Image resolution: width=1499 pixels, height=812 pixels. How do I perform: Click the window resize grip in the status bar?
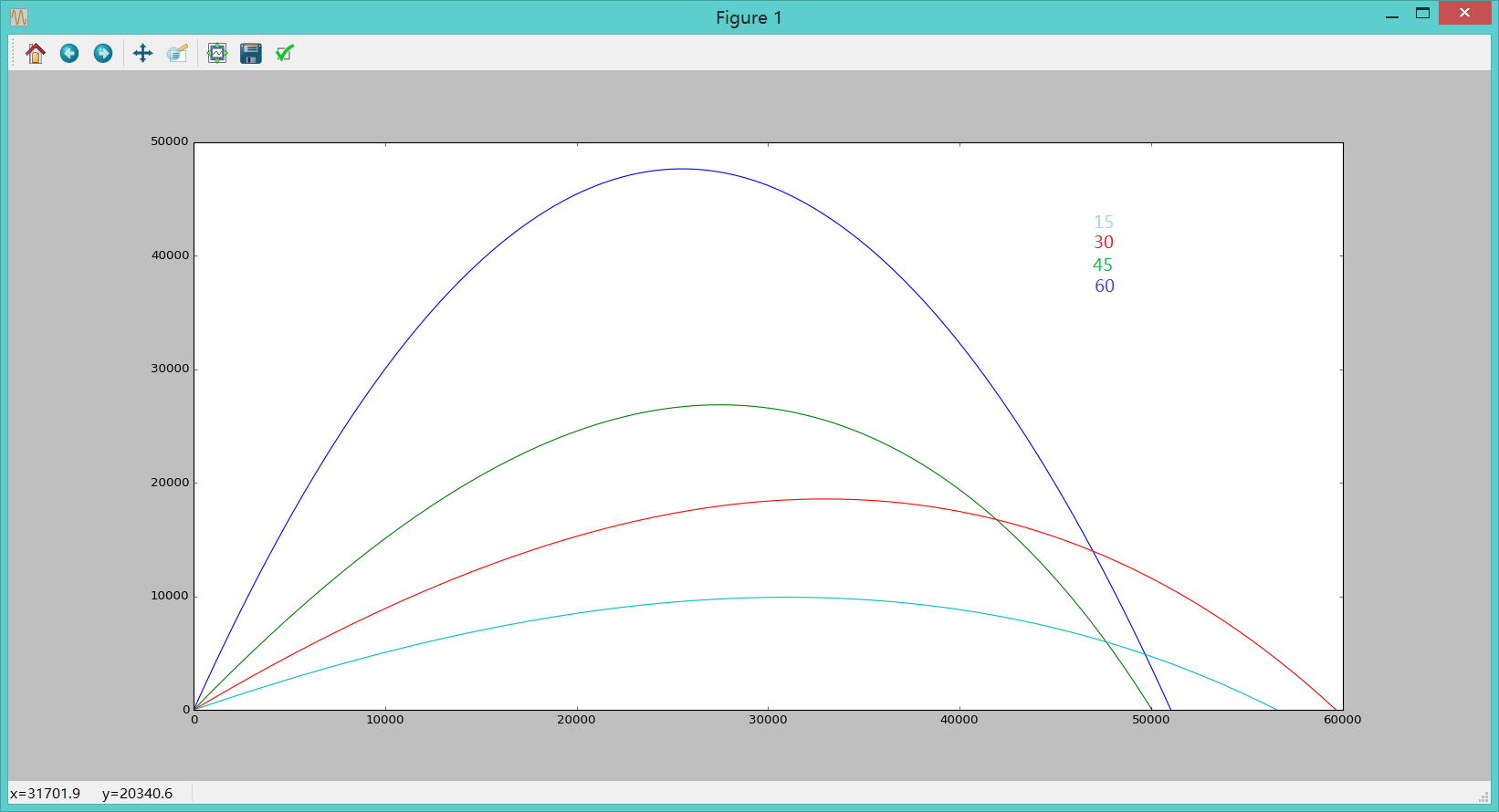[1483, 796]
